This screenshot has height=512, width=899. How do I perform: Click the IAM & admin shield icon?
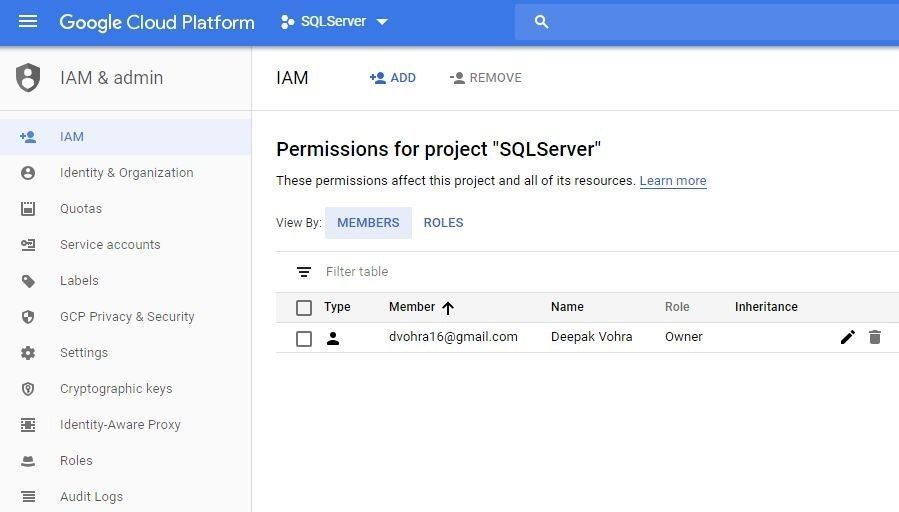pyautogui.click(x=29, y=78)
